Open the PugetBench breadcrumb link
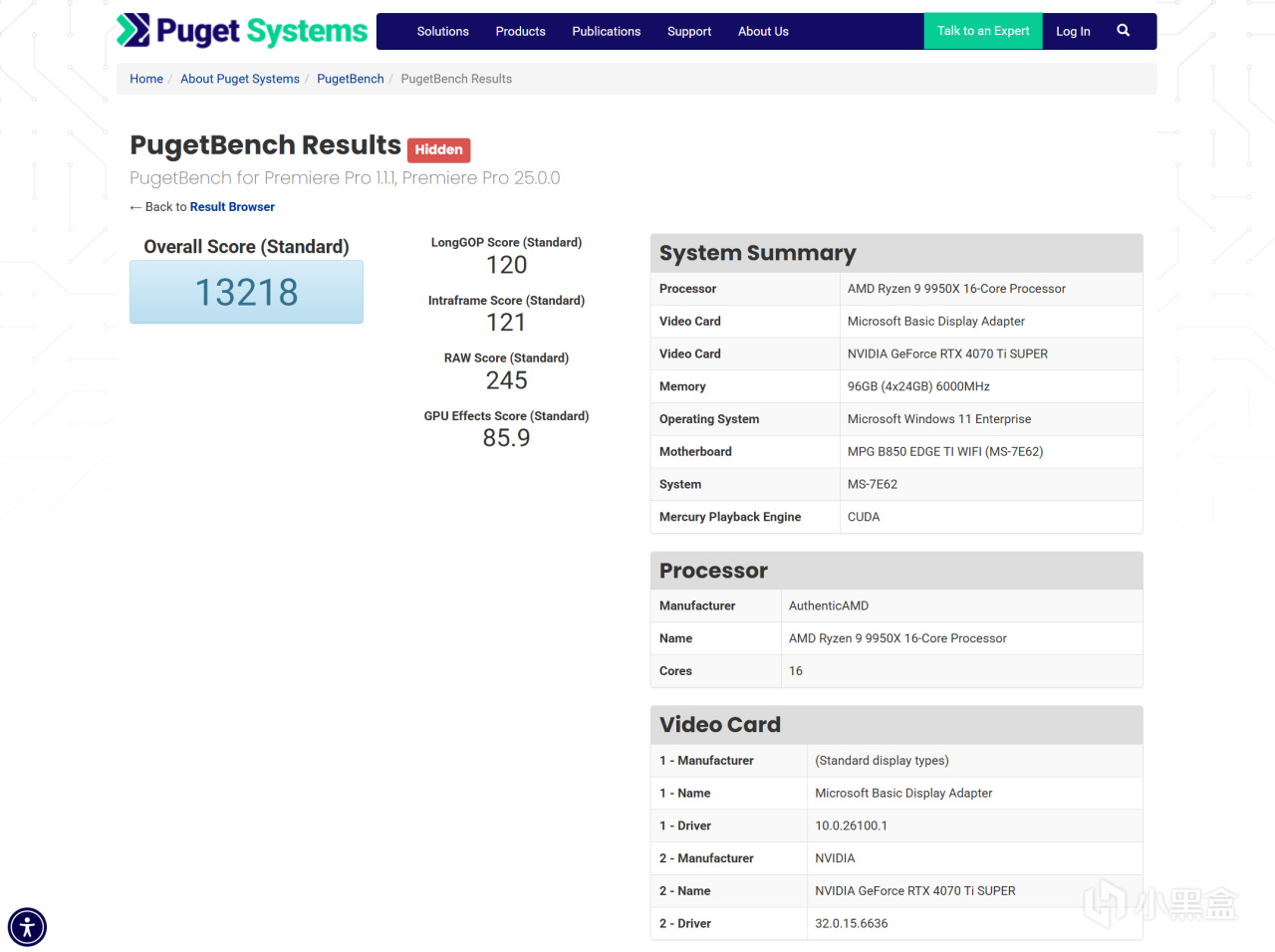The width and height of the screenshot is (1275, 952). point(351,79)
